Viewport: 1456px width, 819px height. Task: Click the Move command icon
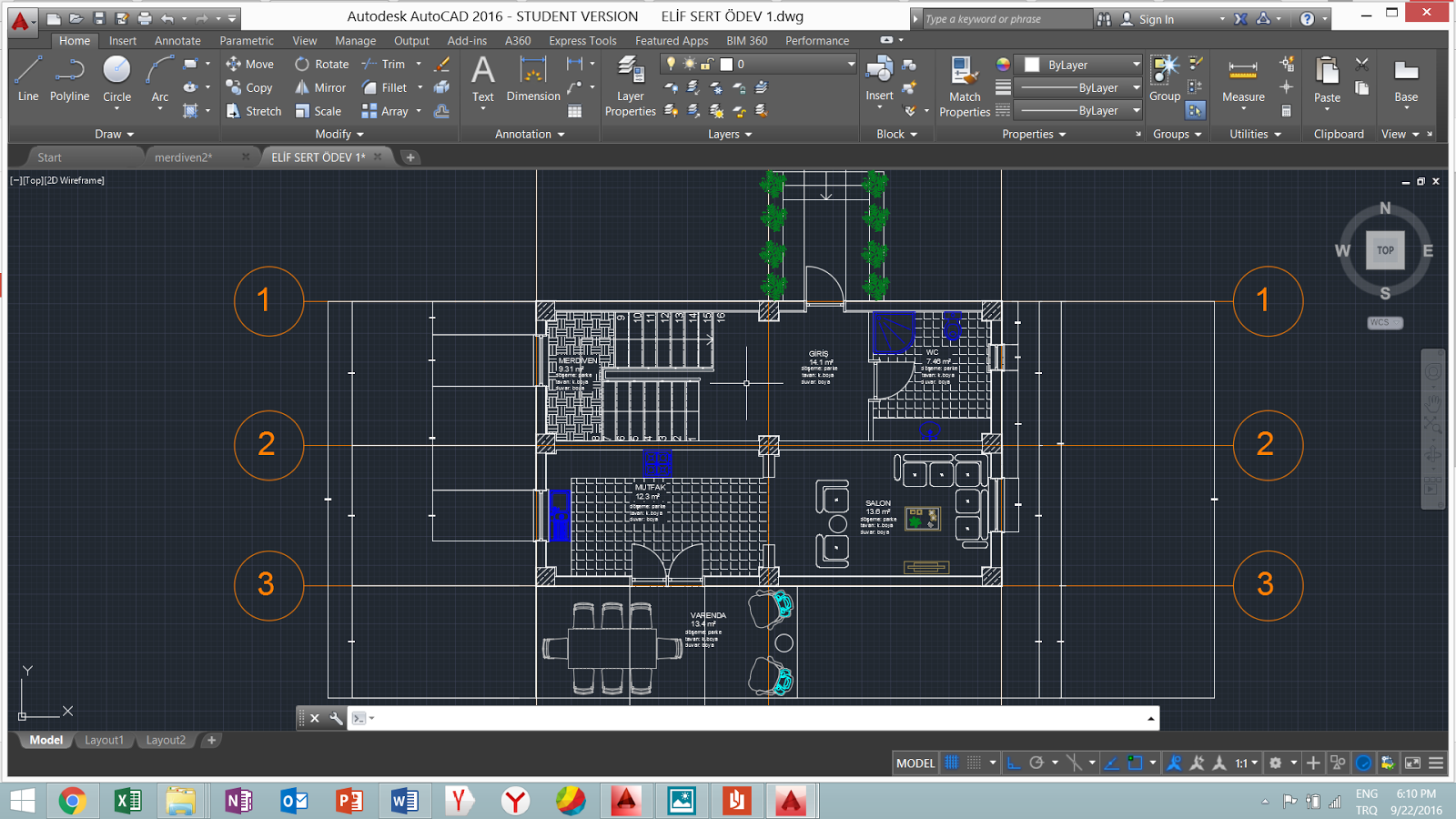[x=234, y=64]
